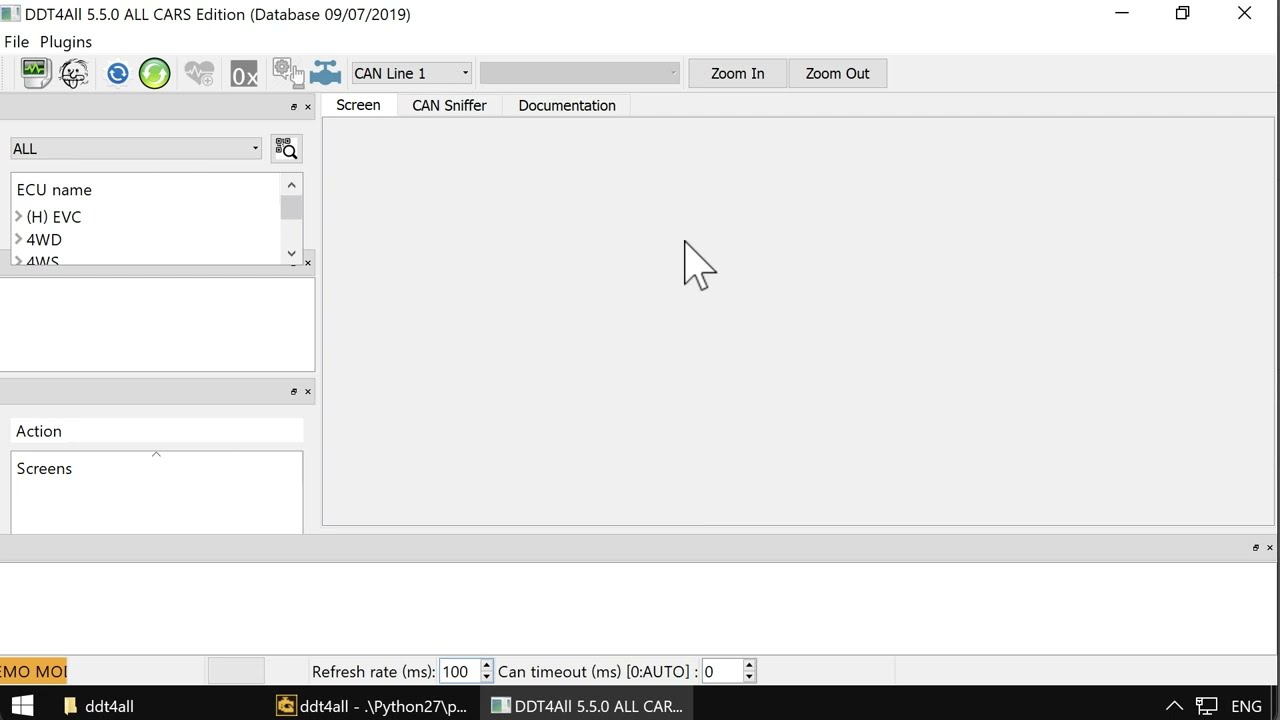Click ENG language indicator
This screenshot has height=720, width=1280.
coord(1246,706)
